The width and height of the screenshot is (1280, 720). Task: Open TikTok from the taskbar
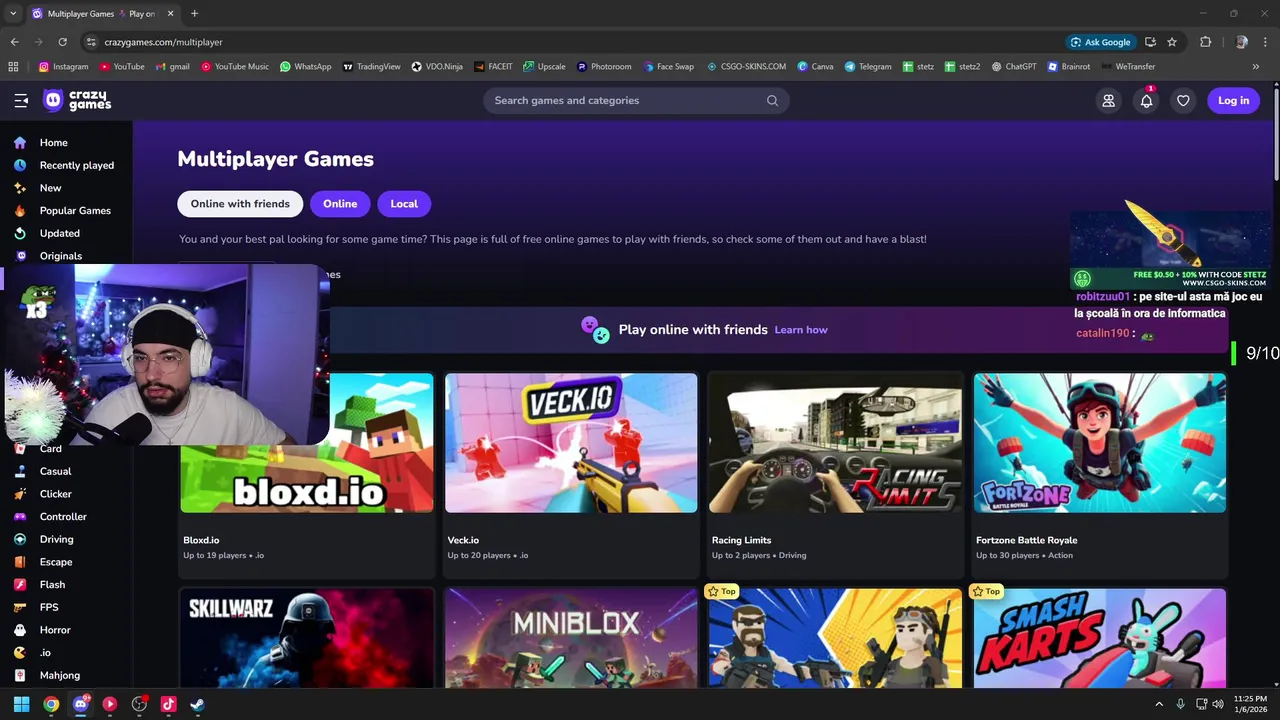point(168,704)
